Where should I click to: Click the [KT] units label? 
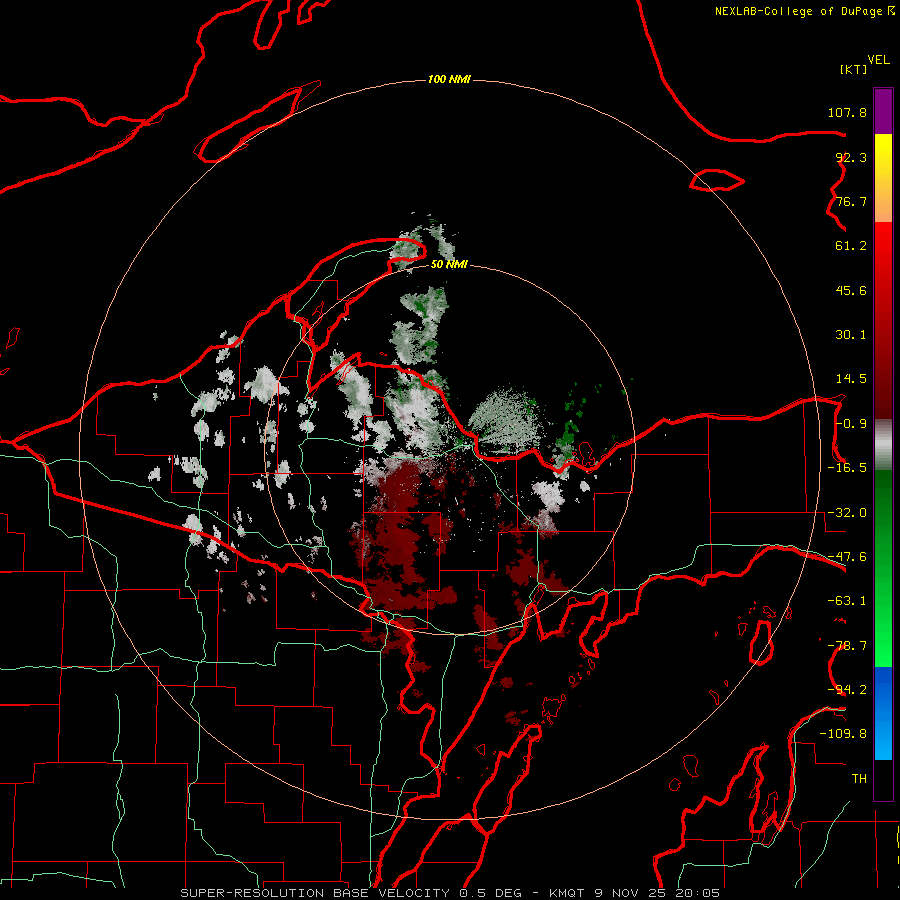[x=854, y=69]
